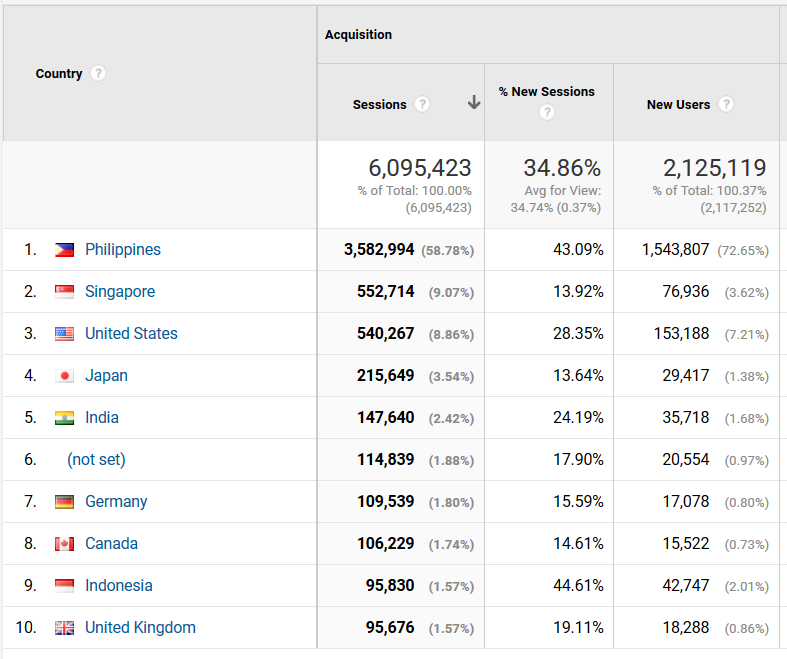Sort by the Sessions column header
787x659 pixels.
pyautogui.click(x=379, y=104)
